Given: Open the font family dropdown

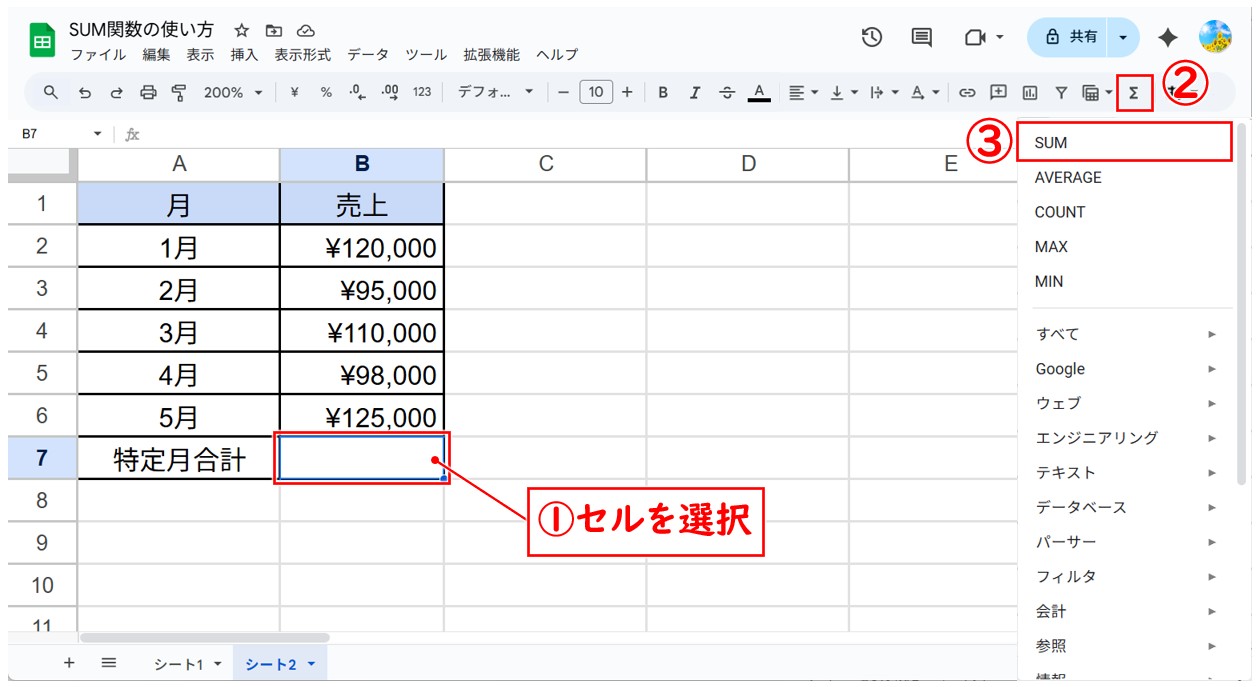Looking at the screenshot, I should (x=495, y=93).
